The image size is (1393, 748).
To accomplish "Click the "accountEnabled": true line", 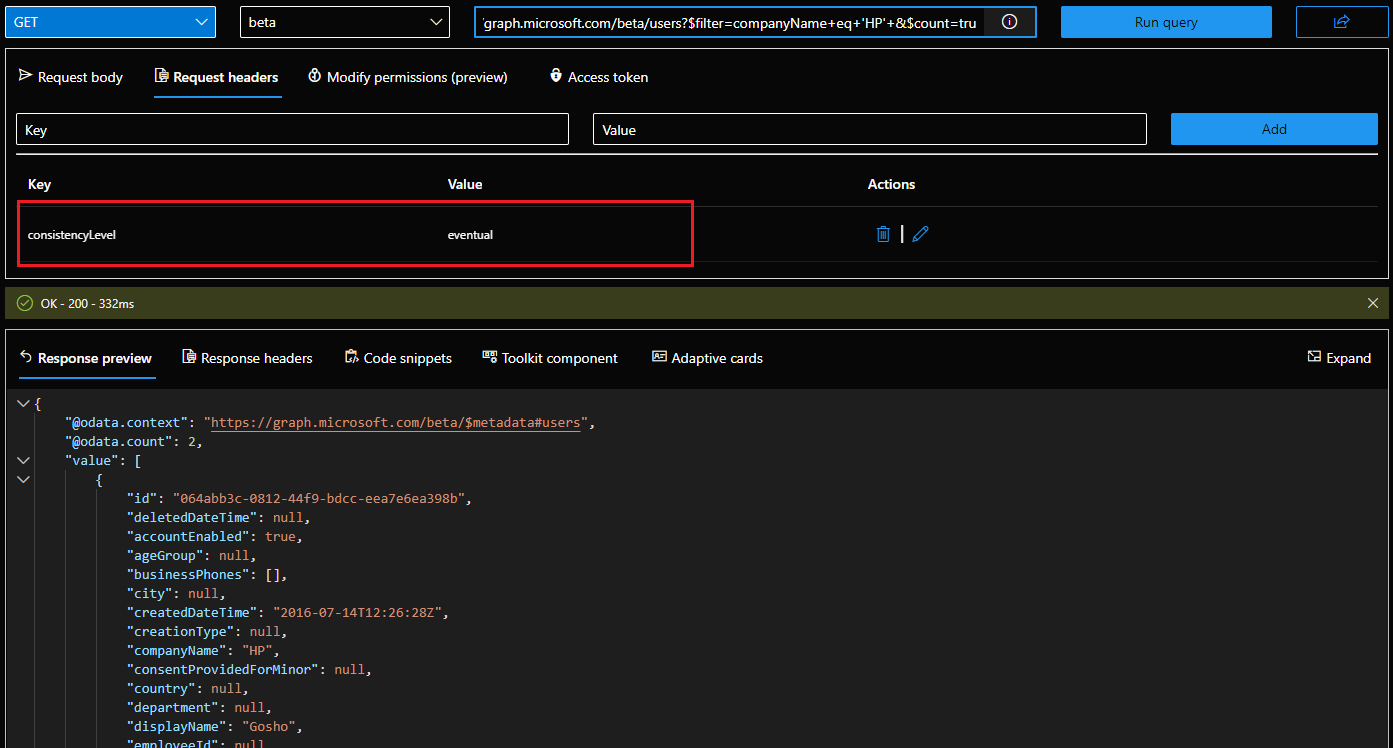I will [x=214, y=536].
